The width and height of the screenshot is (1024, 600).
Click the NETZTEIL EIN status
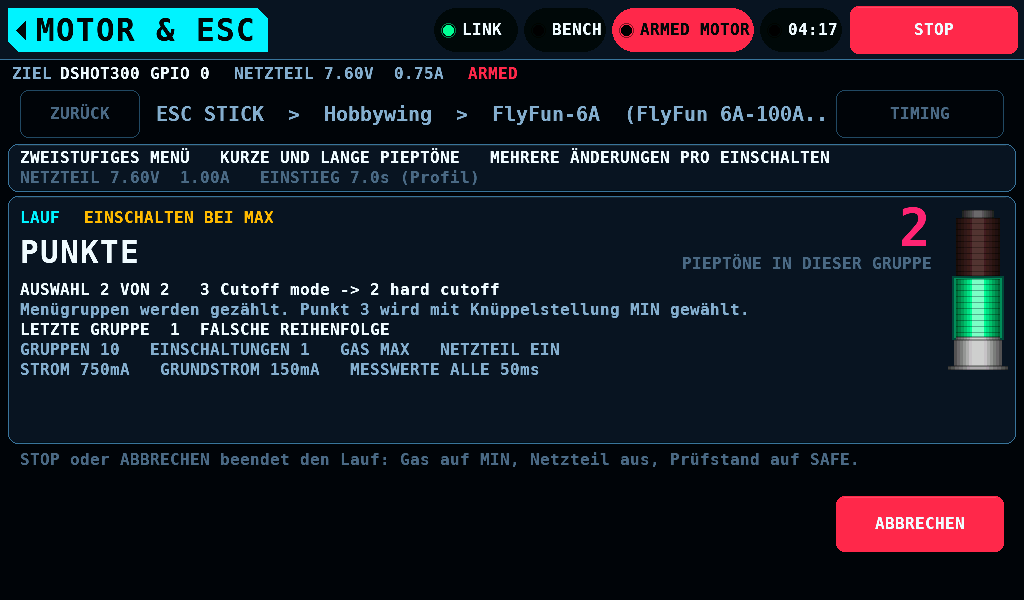pyautogui.click(x=500, y=349)
